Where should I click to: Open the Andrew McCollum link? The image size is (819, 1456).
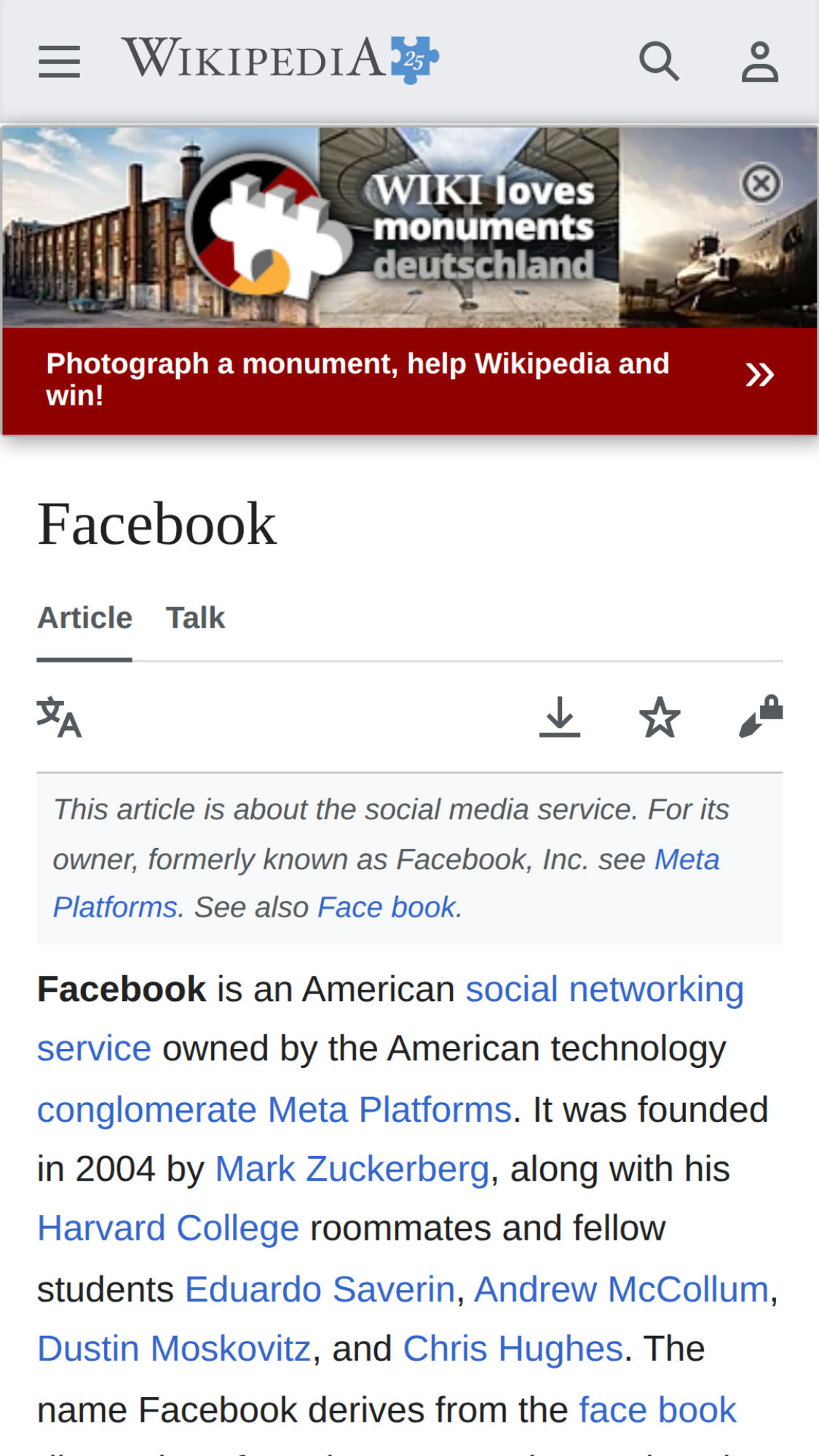tap(622, 1289)
